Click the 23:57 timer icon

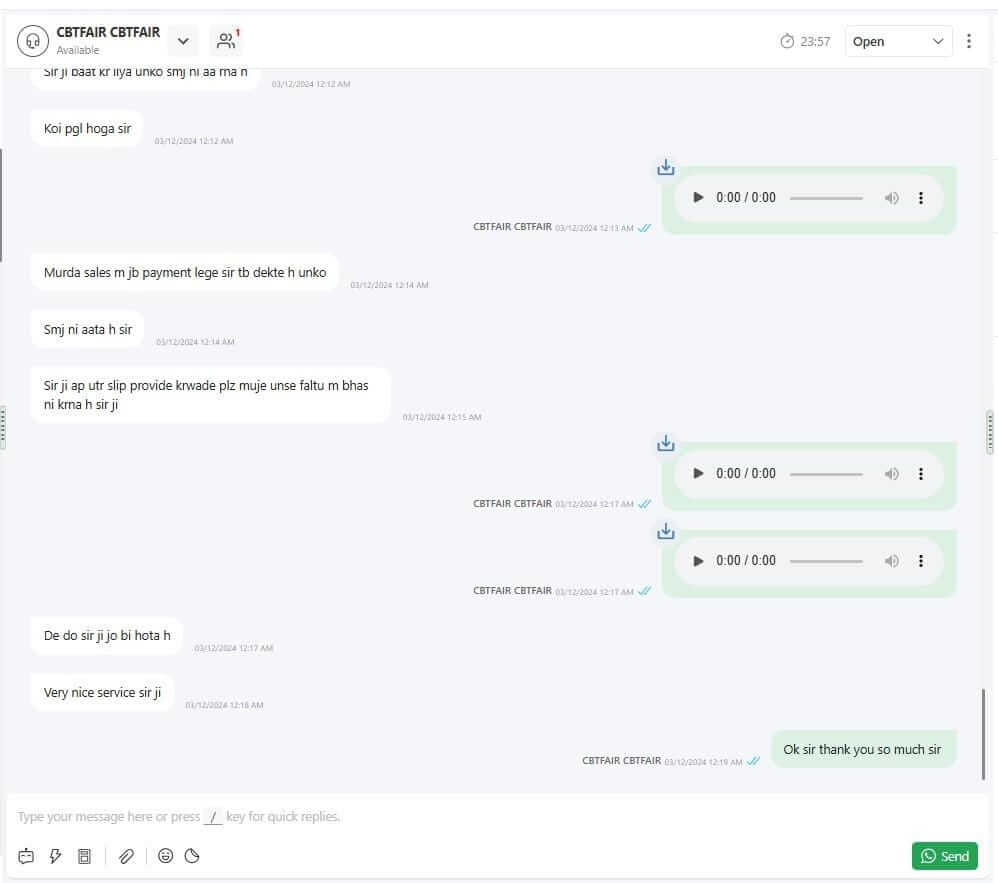point(787,41)
